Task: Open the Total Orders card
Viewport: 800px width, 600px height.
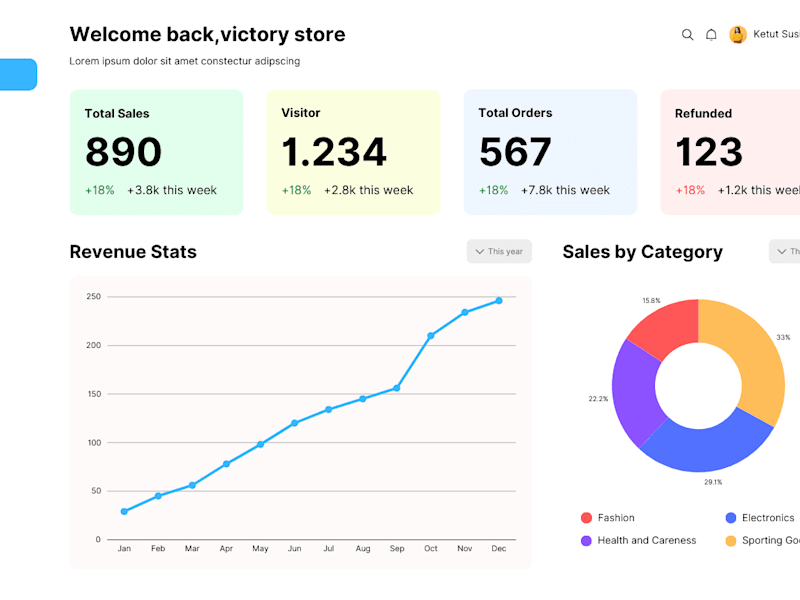Action: 550,152
